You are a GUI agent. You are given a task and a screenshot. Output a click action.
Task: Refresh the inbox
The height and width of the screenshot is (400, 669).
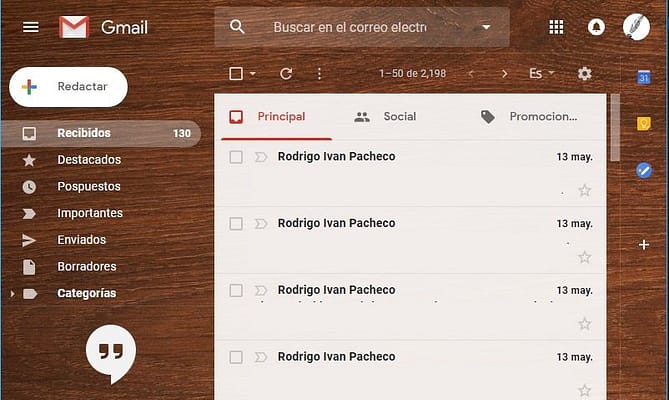[286, 74]
